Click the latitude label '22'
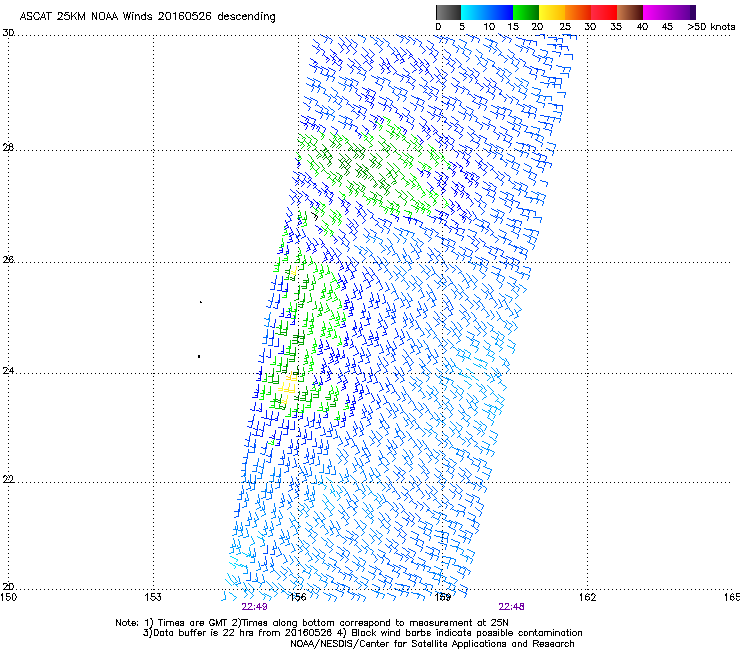This screenshot has width=740, height=650. pos(8,479)
